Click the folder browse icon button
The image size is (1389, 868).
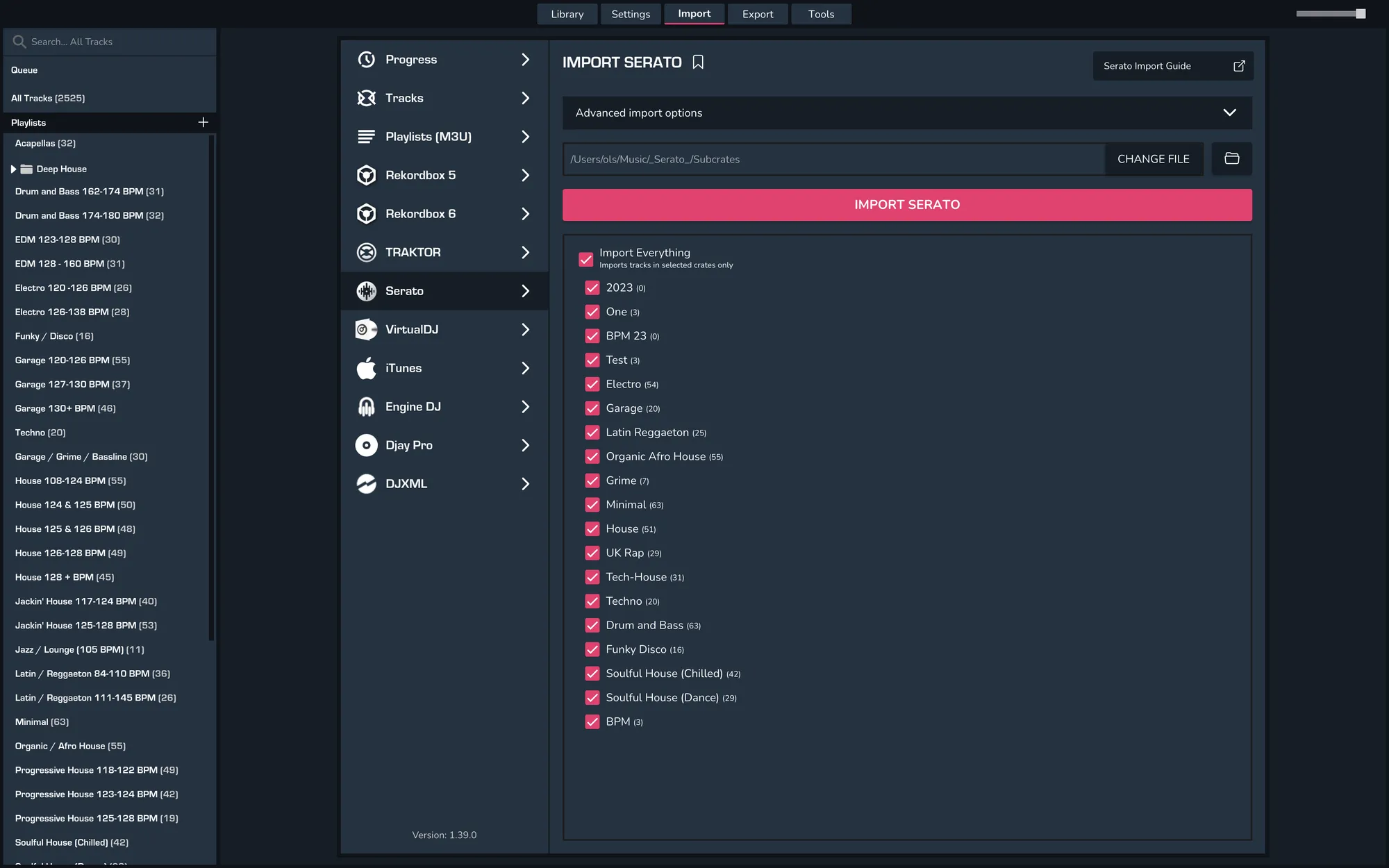click(1231, 159)
